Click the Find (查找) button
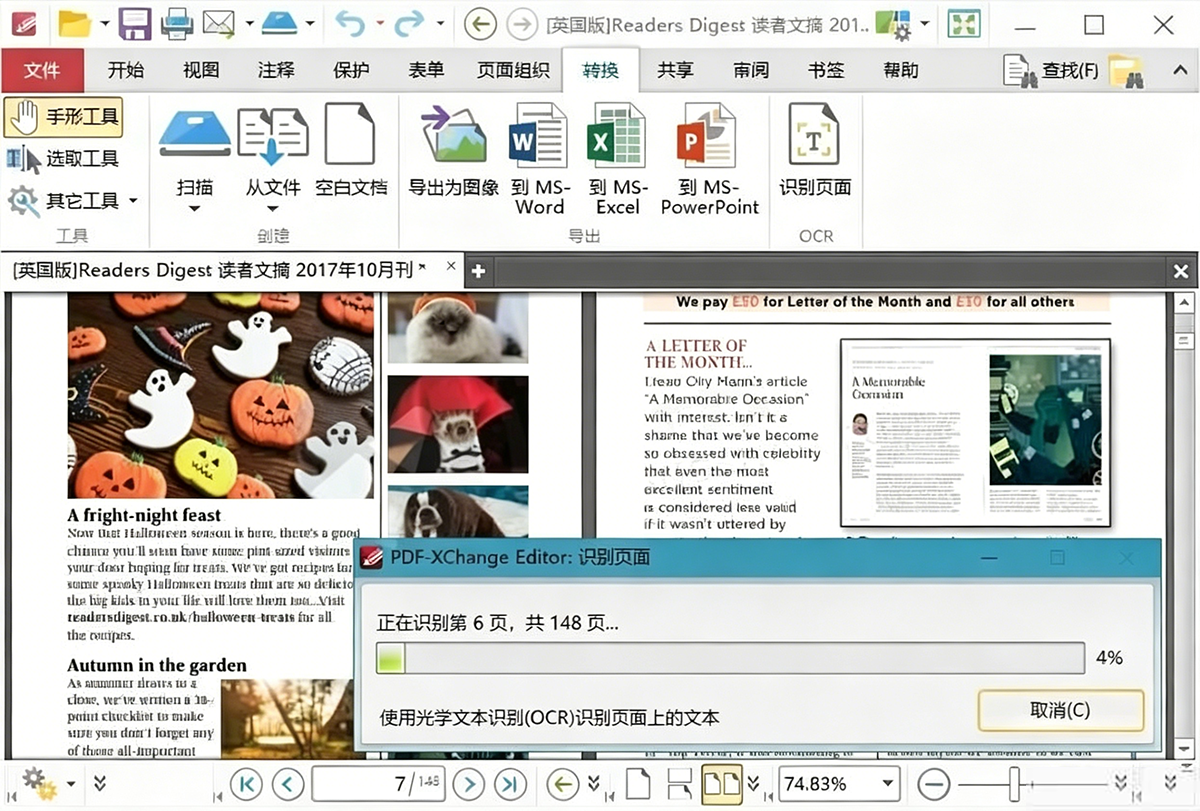The image size is (1200, 811). (x=1051, y=70)
